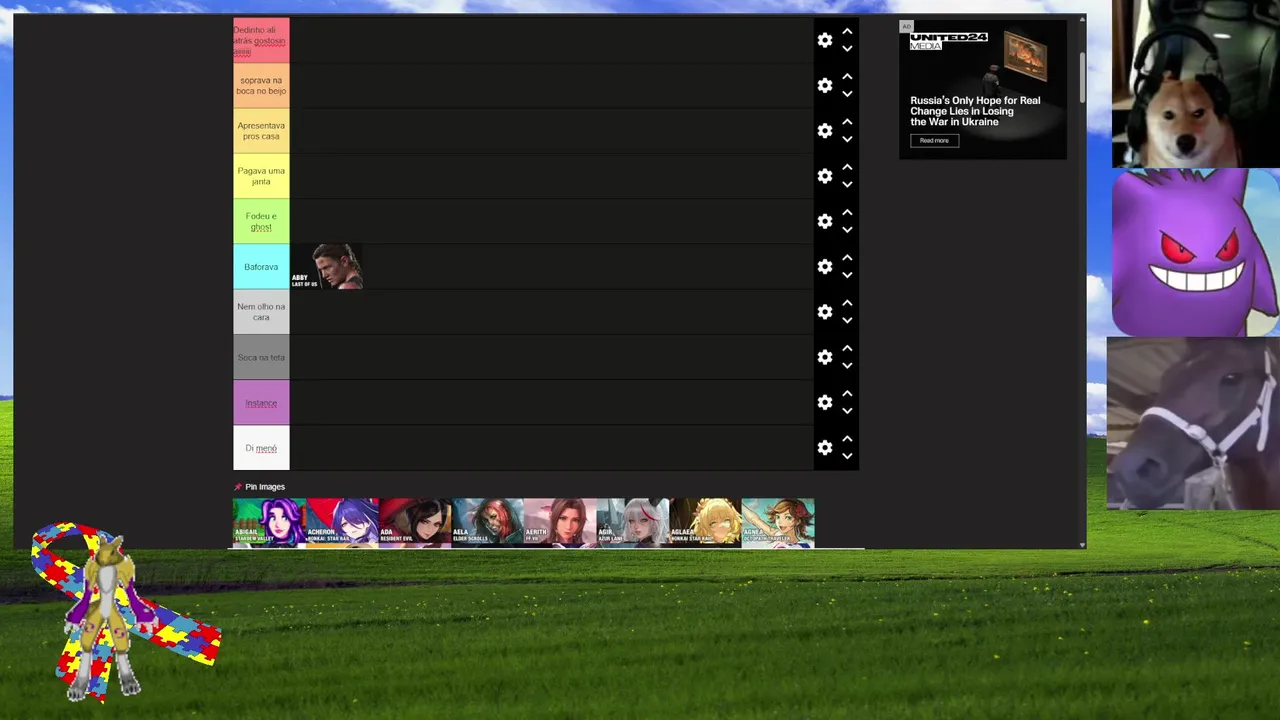Pick the Acheron Honkai Star Rail card
Viewport: 1280px width, 720px height.
(342, 522)
